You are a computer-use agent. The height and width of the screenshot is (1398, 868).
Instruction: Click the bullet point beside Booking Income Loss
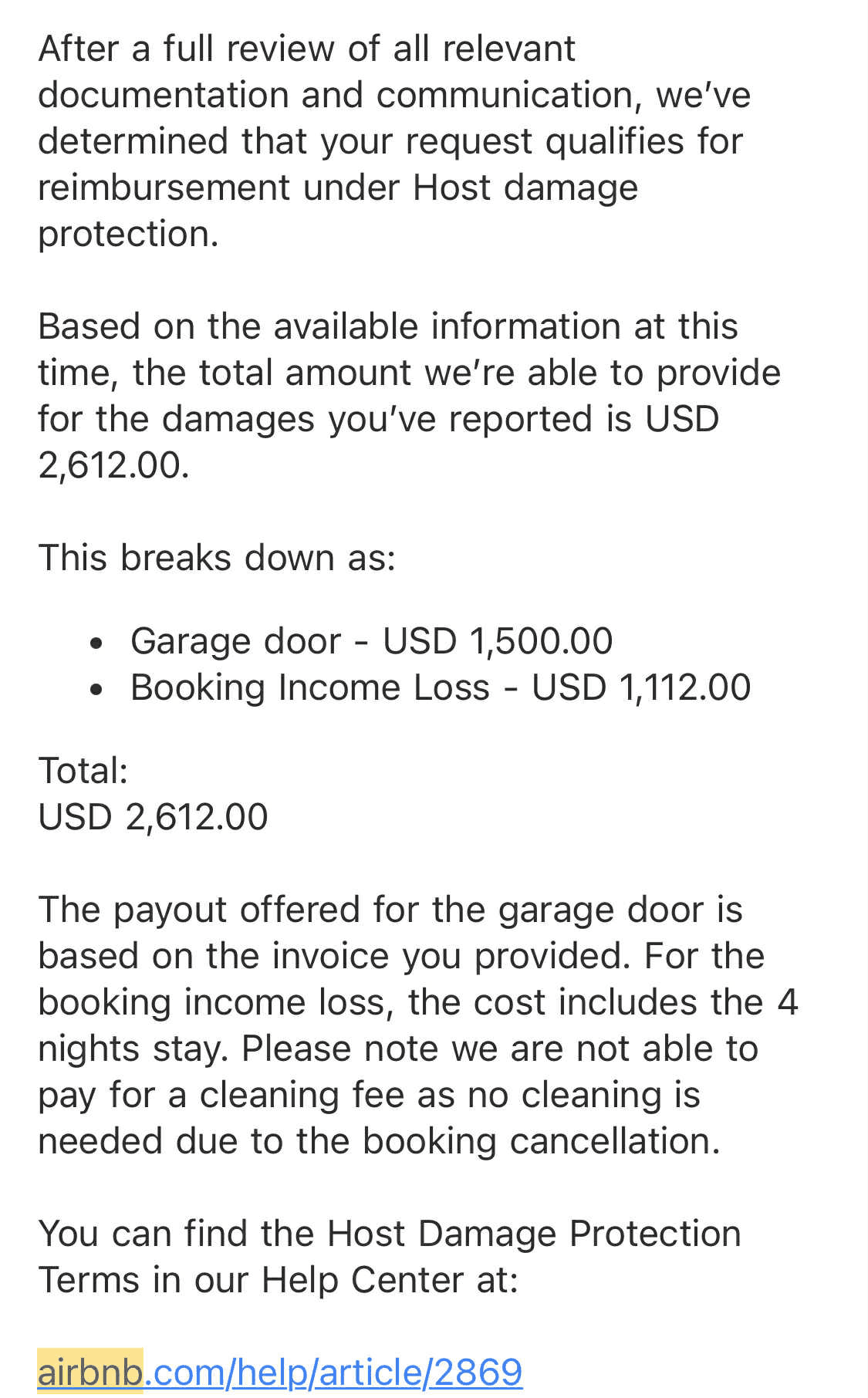click(96, 689)
